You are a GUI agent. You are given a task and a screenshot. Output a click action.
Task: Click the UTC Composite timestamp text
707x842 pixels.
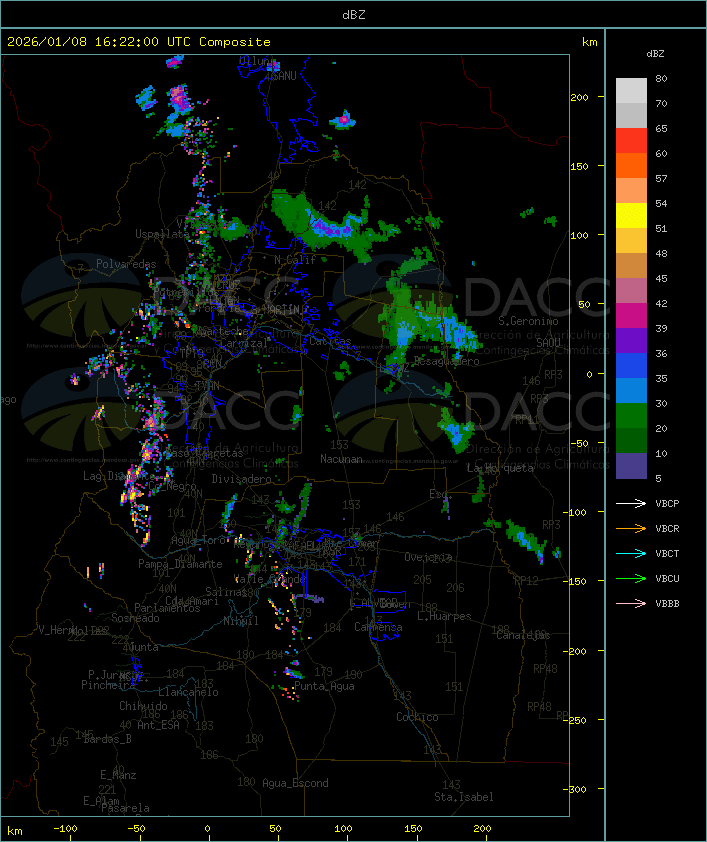pos(139,42)
